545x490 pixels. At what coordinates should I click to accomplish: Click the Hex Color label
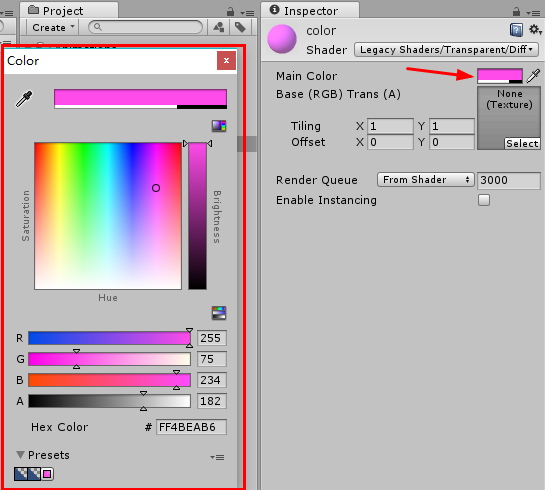click(x=59, y=427)
